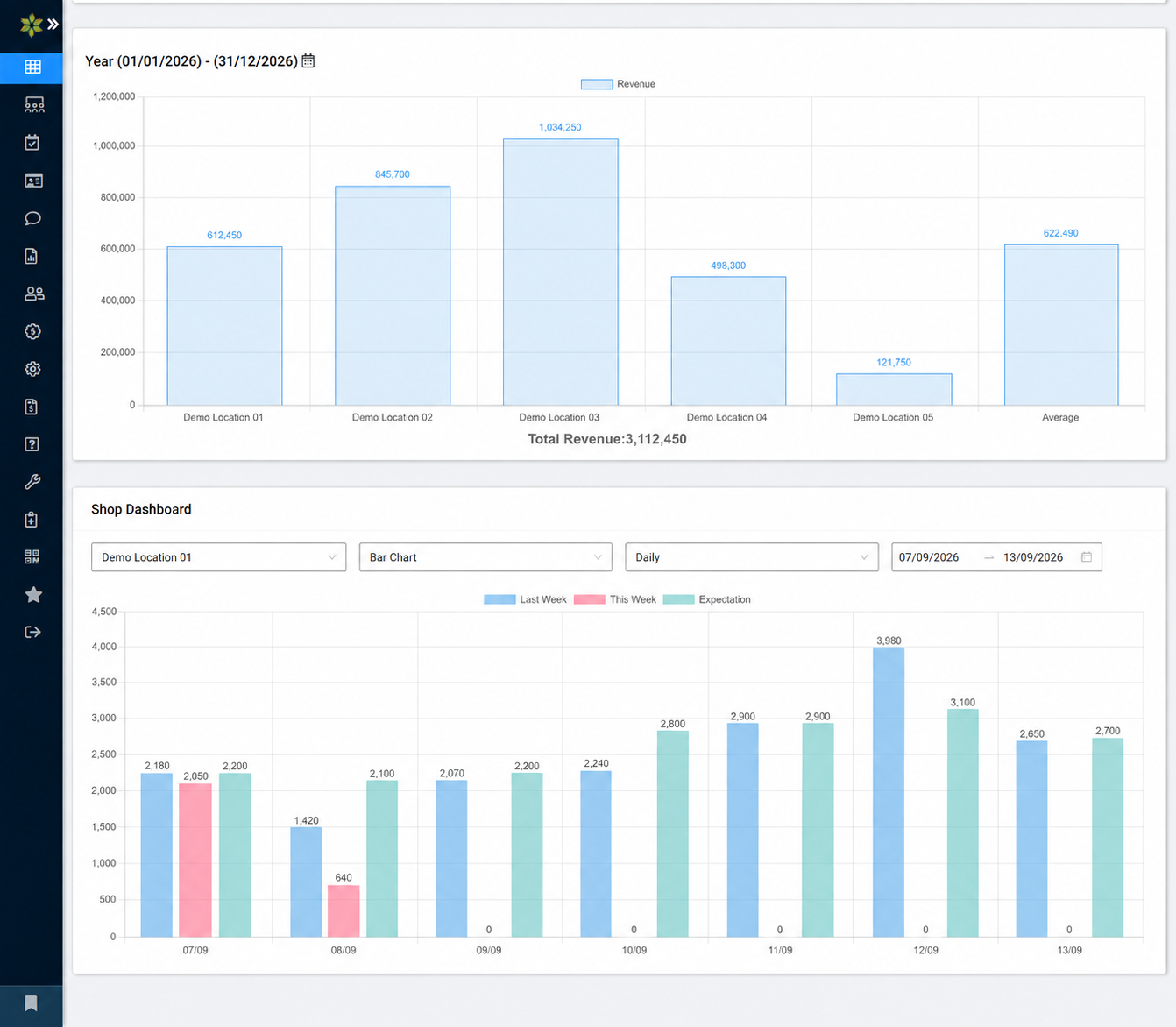Open the wrench tools icon
The height and width of the screenshot is (1027, 1176).
click(x=32, y=482)
